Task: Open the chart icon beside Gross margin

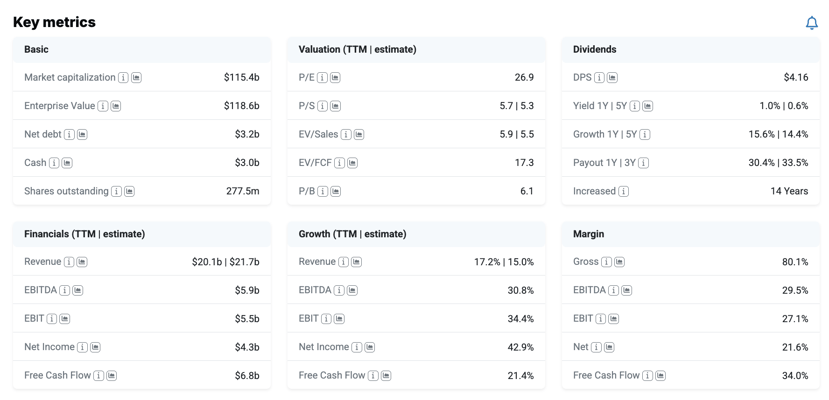Action: coord(620,262)
